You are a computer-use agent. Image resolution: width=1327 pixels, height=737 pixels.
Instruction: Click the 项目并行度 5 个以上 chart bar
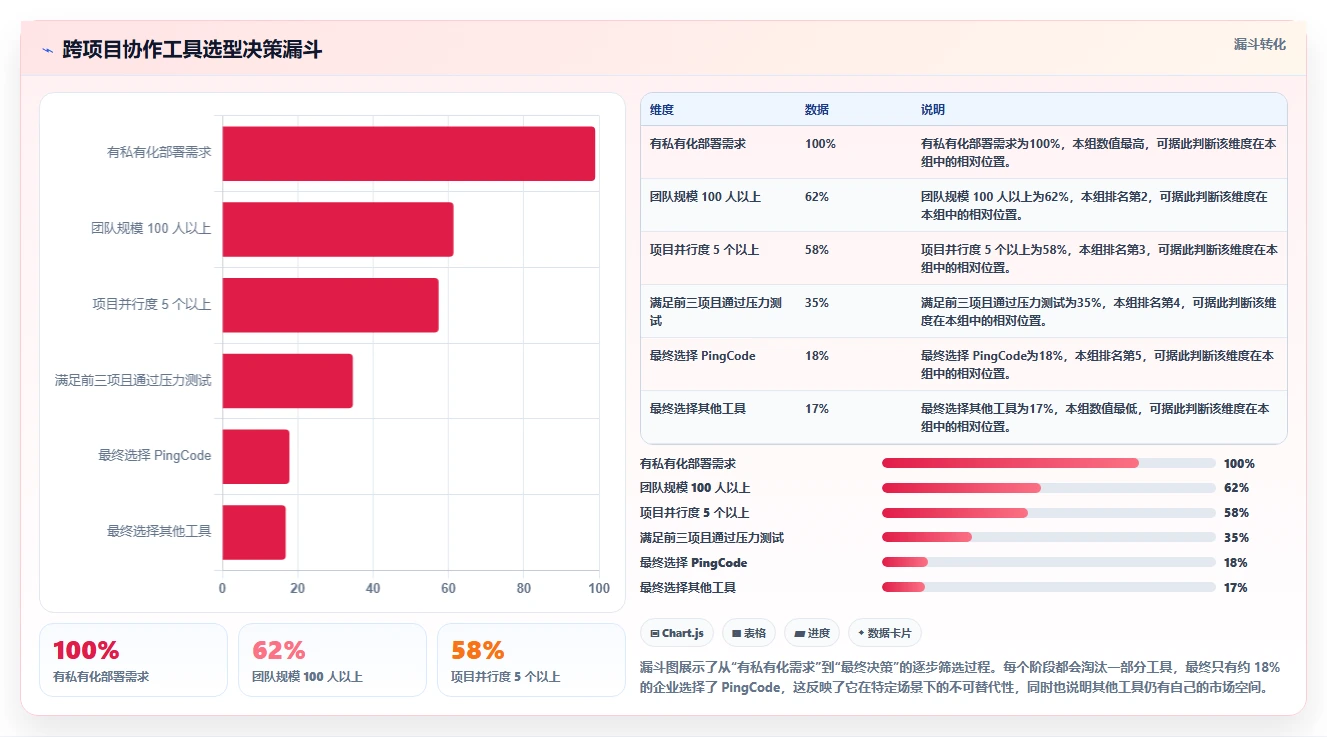[x=330, y=305]
